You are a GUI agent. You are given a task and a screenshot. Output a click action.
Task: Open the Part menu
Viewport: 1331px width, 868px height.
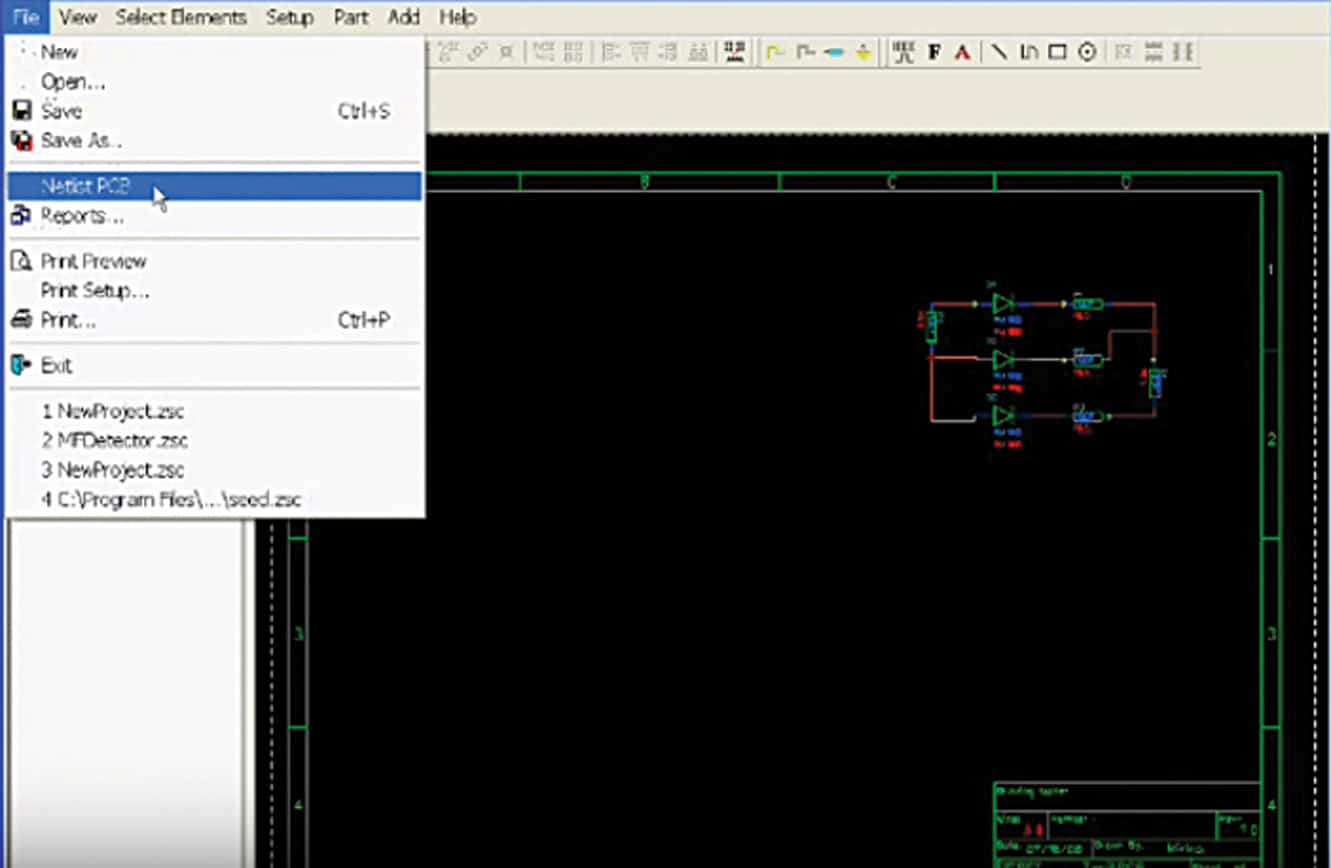350,17
